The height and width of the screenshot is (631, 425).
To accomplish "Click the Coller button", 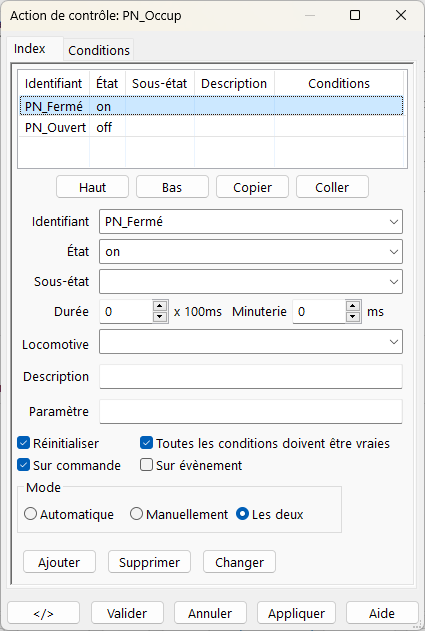I will 332,187.
